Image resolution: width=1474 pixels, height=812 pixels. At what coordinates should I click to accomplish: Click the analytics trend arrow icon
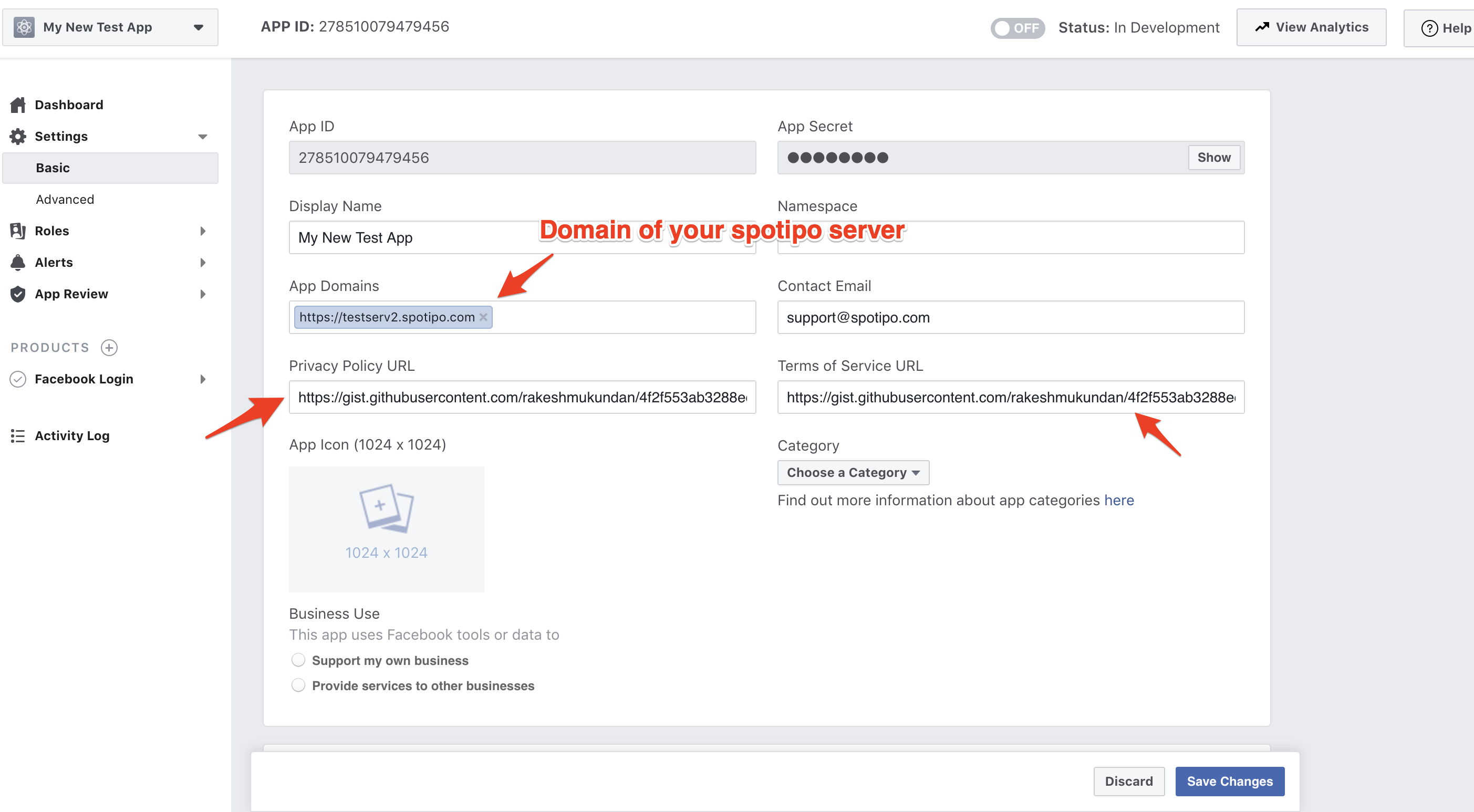[x=1262, y=27]
